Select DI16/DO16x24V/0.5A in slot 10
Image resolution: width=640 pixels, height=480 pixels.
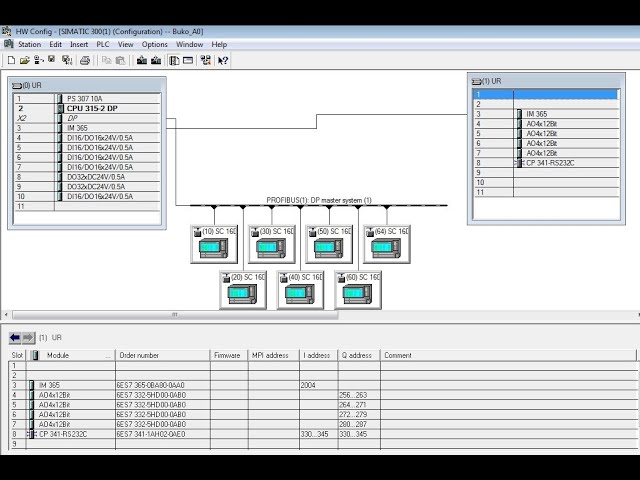click(x=87, y=196)
